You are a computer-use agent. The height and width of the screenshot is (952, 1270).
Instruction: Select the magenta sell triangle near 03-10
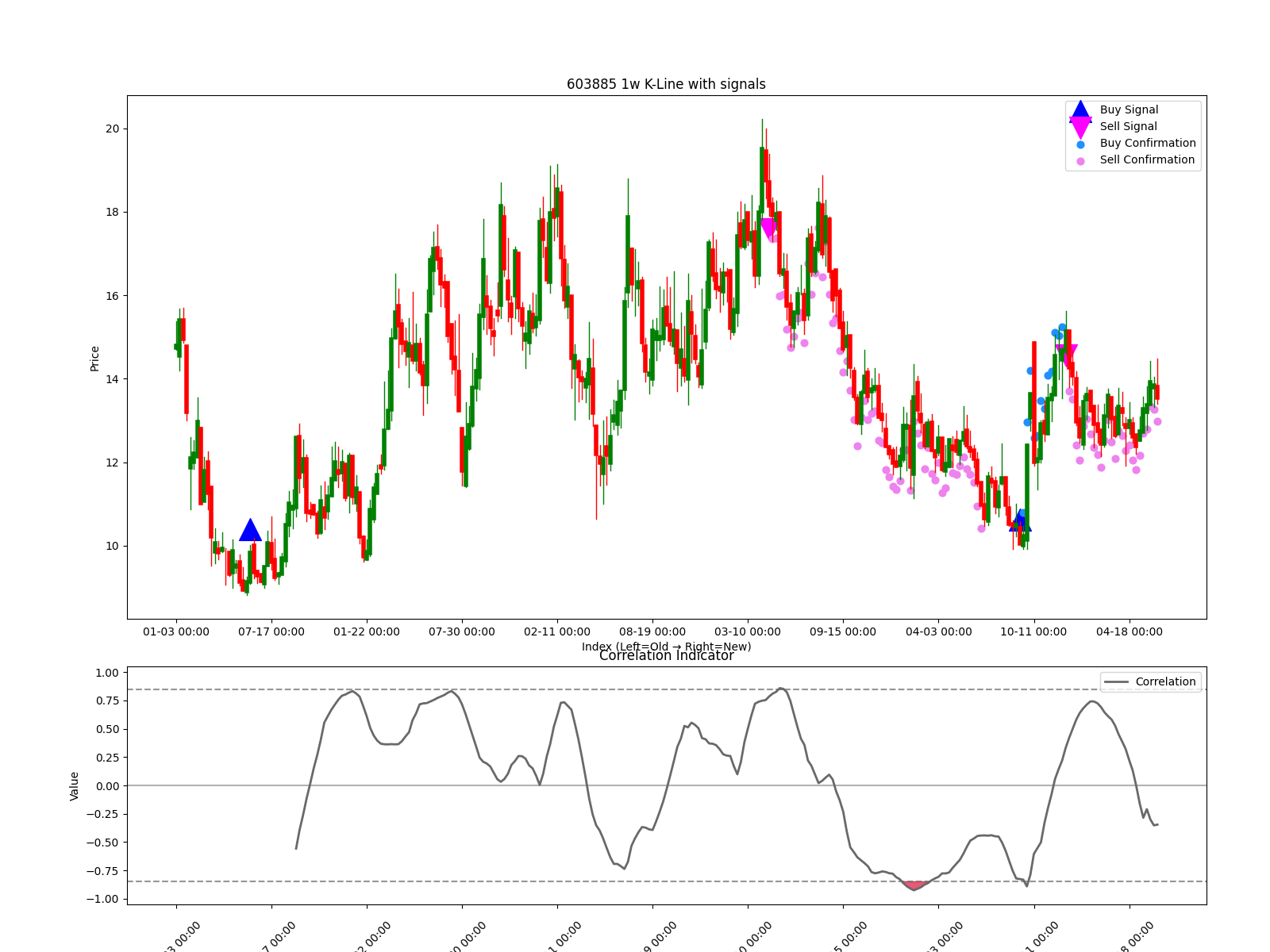[768, 228]
